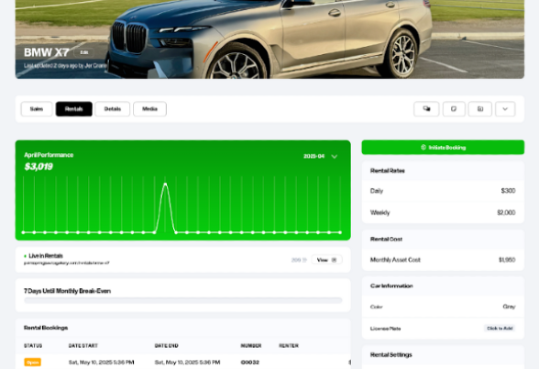Expand the more actions chevron button
The height and width of the screenshot is (369, 539).
[505, 109]
